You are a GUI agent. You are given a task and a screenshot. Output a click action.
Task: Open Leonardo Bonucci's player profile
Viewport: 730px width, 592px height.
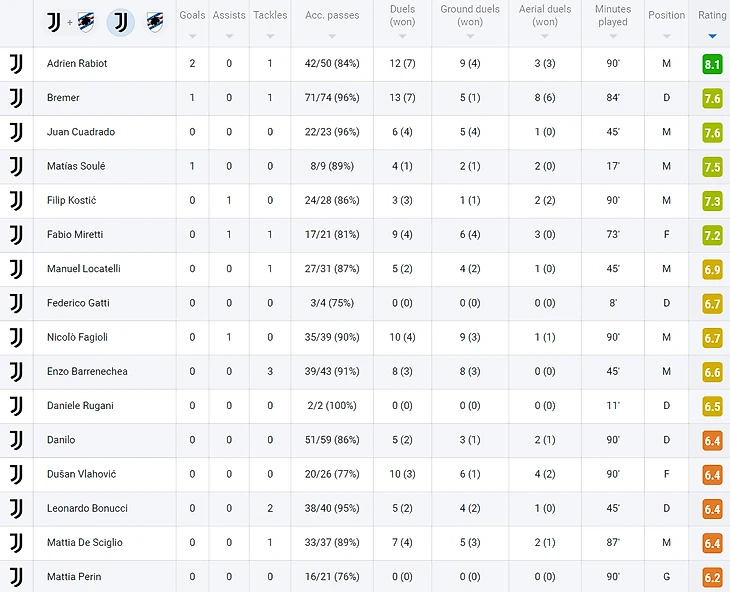(x=87, y=508)
